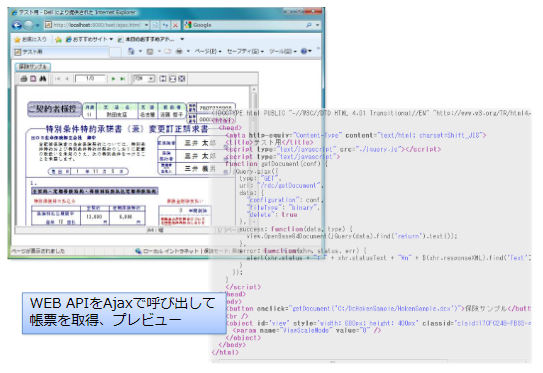Click the viewer page number field

[90, 79]
